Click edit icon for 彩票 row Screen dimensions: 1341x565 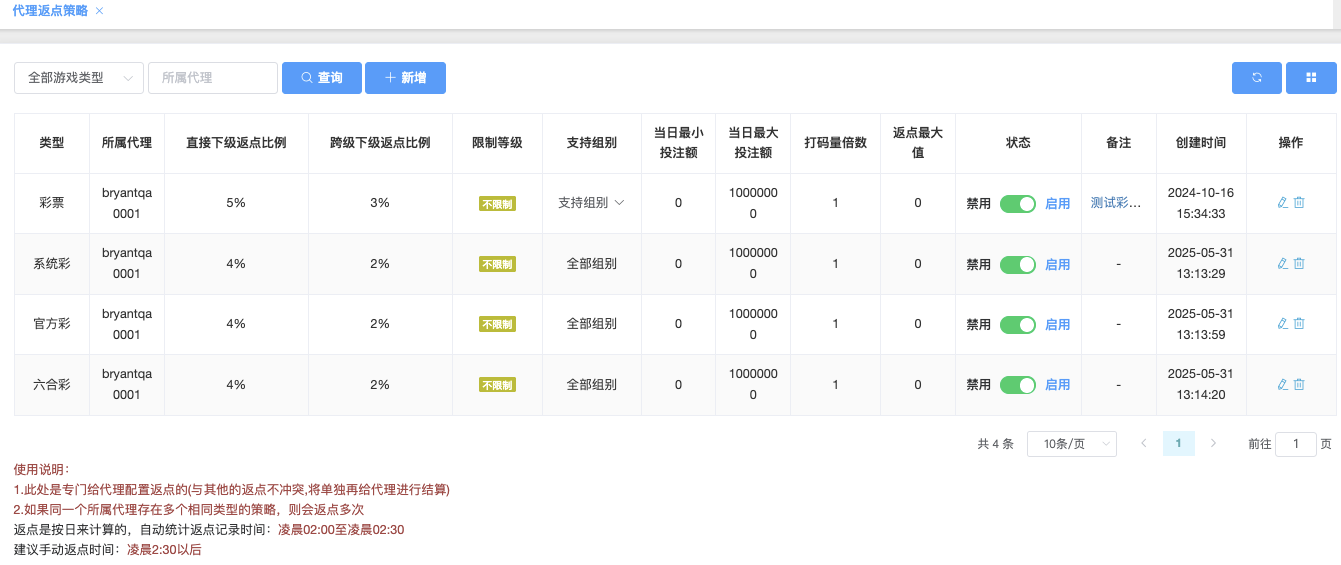[1283, 203]
